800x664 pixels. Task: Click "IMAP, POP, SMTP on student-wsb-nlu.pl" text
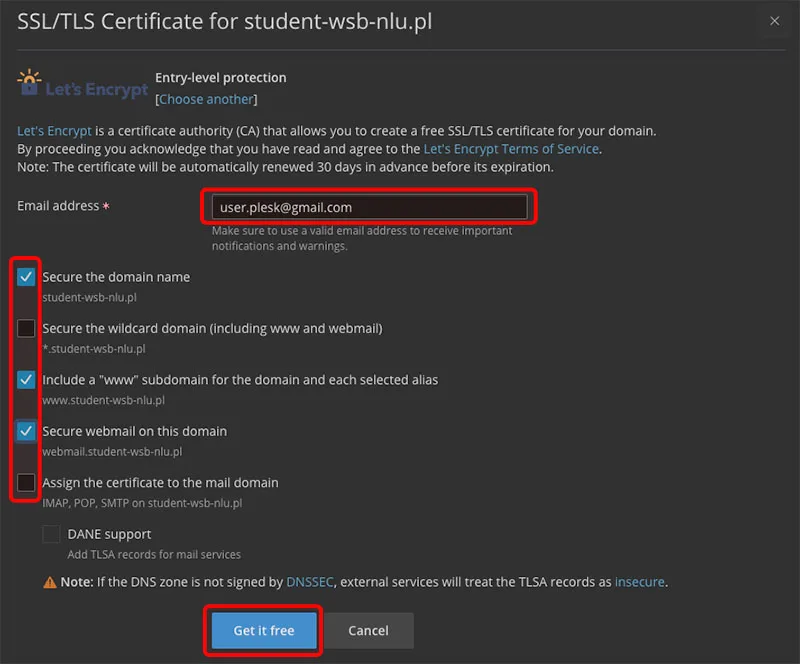pyautogui.click(x=142, y=503)
